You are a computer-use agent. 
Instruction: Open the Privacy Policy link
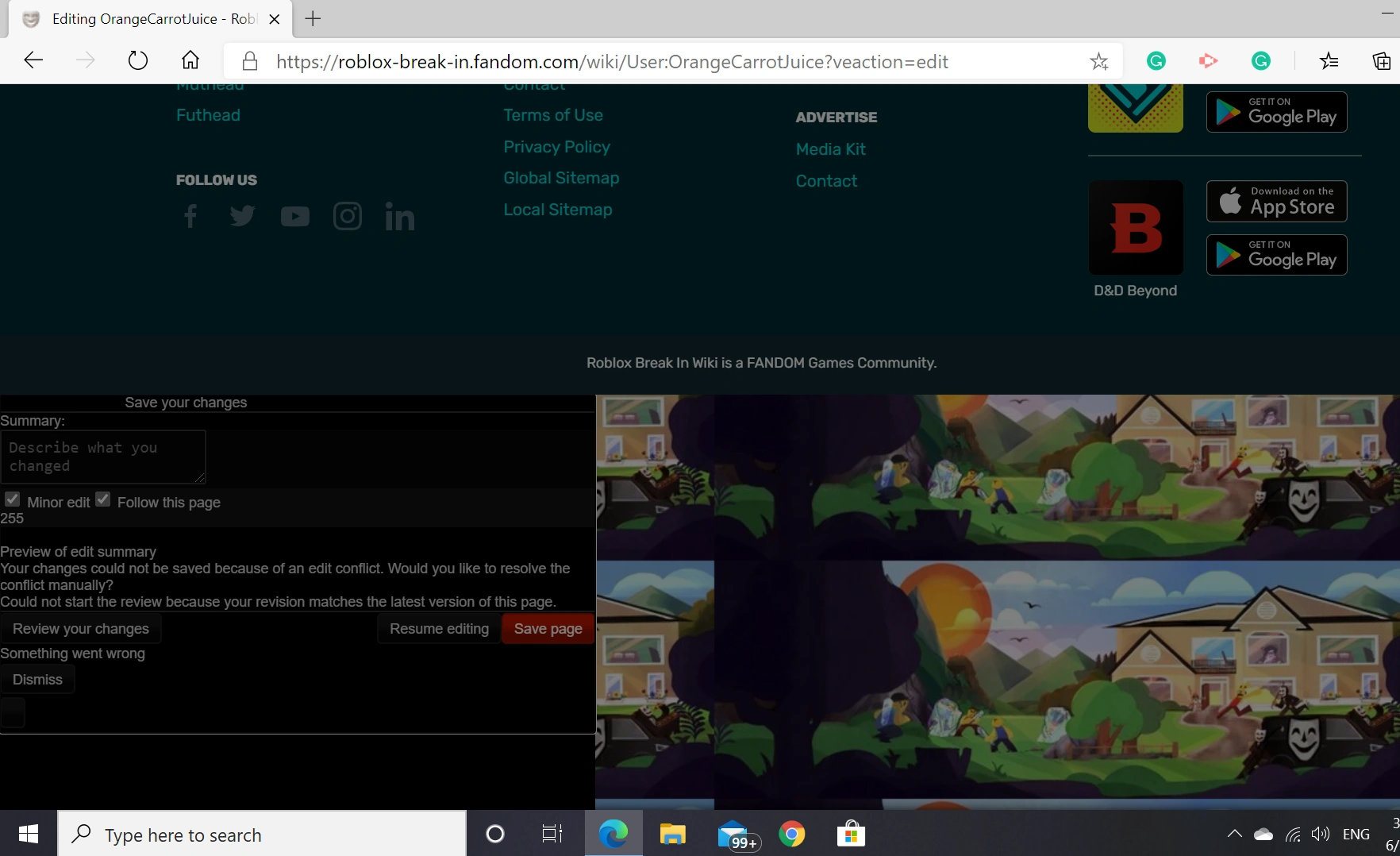[556, 147]
